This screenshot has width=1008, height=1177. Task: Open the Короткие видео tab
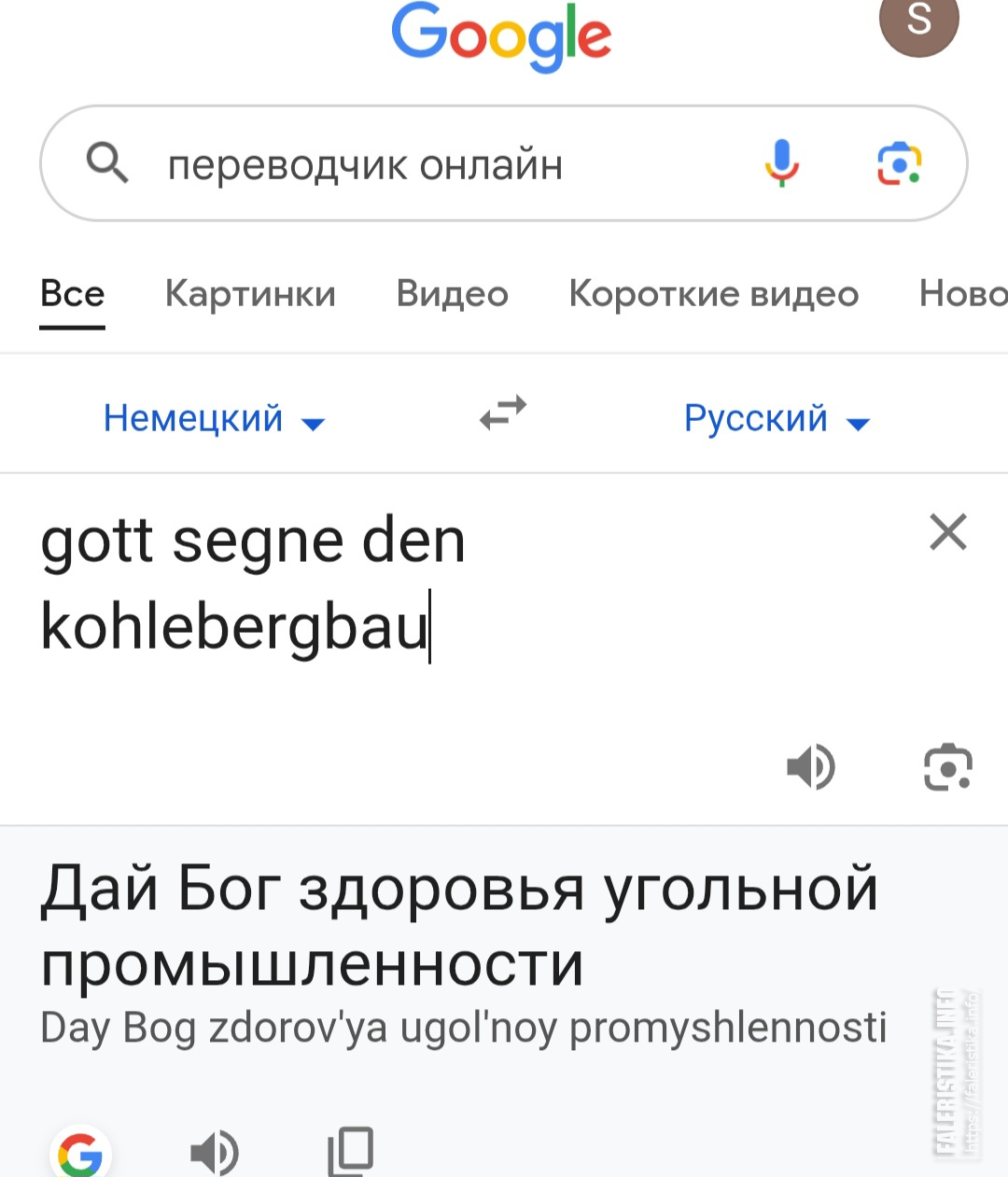713,294
